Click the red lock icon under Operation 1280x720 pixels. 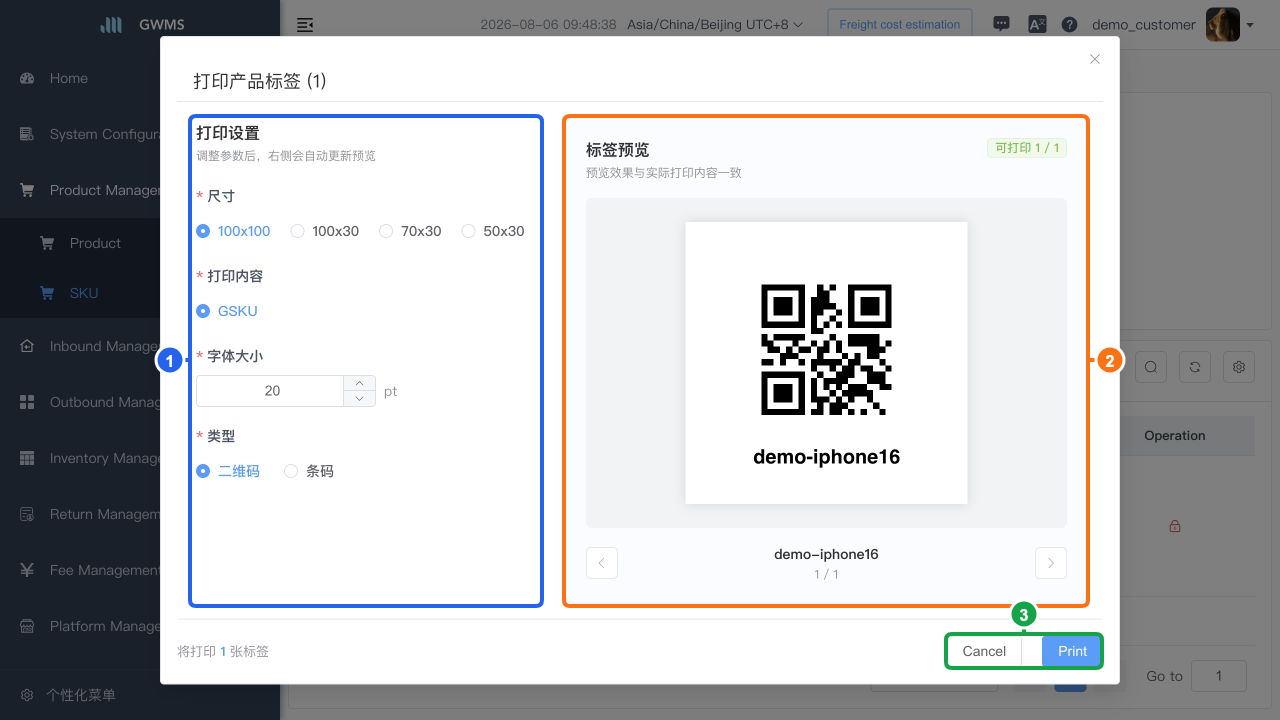tap(1175, 526)
